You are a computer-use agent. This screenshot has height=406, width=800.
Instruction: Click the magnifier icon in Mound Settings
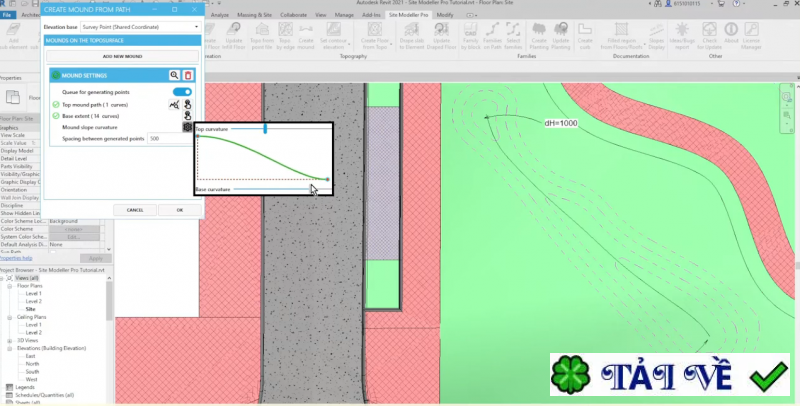pyautogui.click(x=174, y=75)
